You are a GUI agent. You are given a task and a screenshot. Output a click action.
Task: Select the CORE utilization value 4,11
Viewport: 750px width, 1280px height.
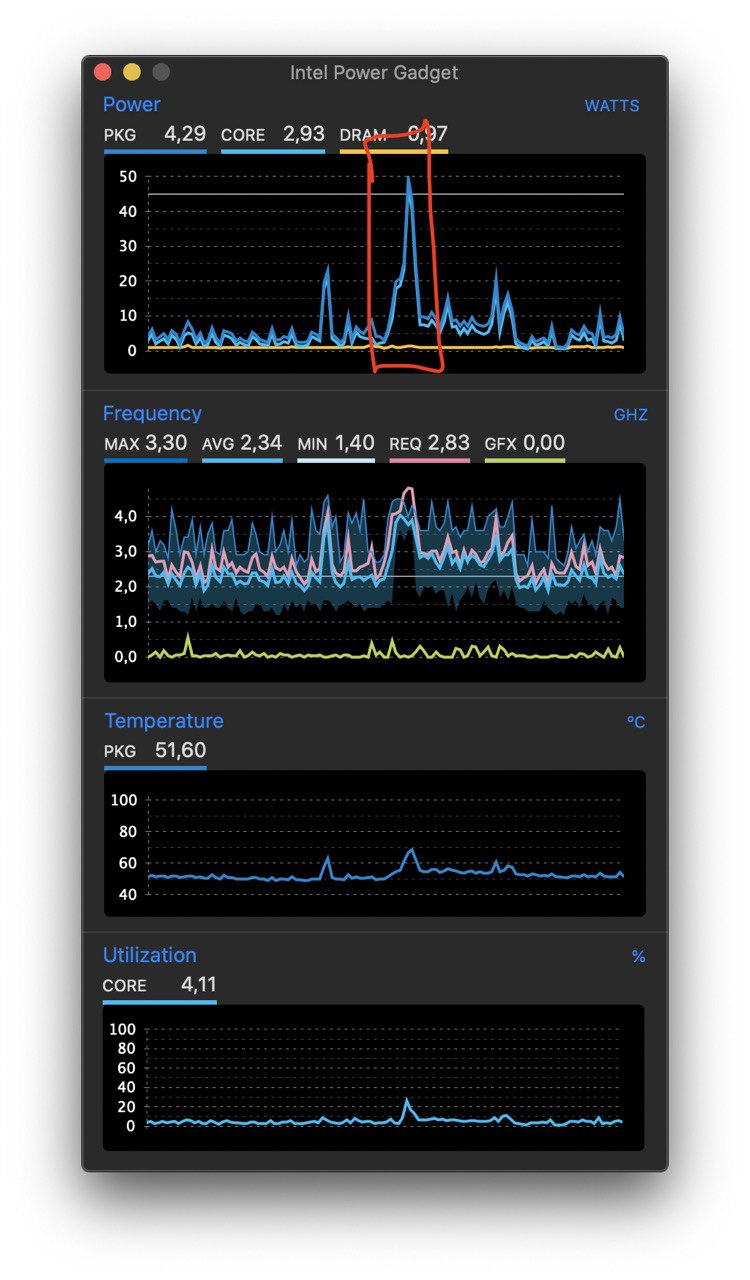pos(199,985)
